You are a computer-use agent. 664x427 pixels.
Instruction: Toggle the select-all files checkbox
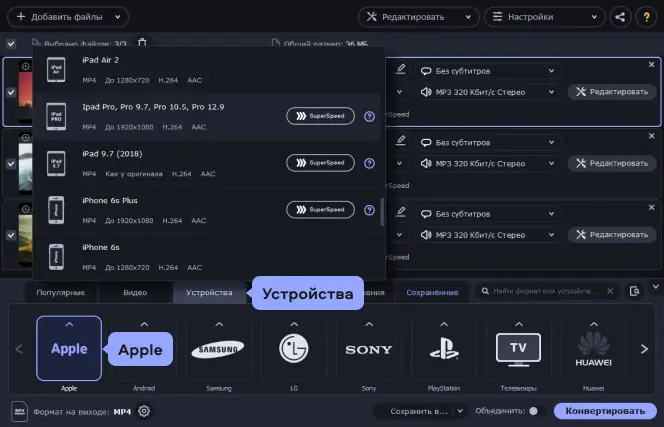[11, 43]
